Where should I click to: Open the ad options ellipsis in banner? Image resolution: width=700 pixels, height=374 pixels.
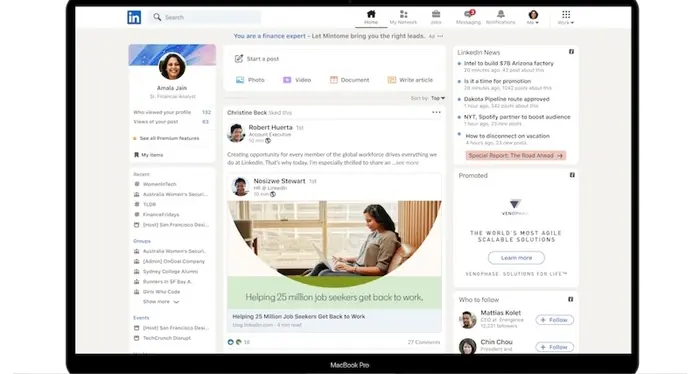[x=441, y=36]
